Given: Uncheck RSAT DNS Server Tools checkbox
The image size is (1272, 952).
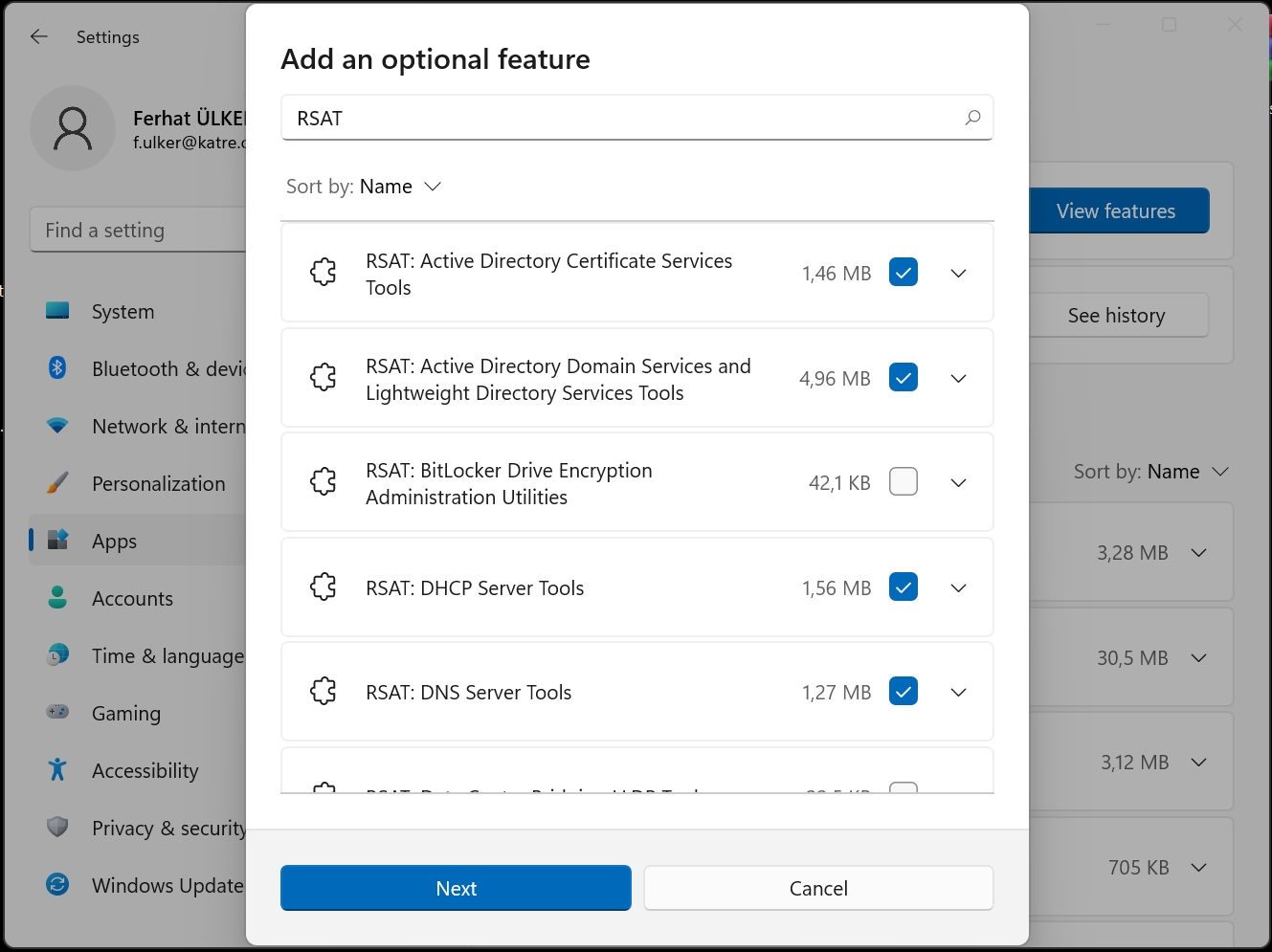Looking at the screenshot, I should 904,691.
